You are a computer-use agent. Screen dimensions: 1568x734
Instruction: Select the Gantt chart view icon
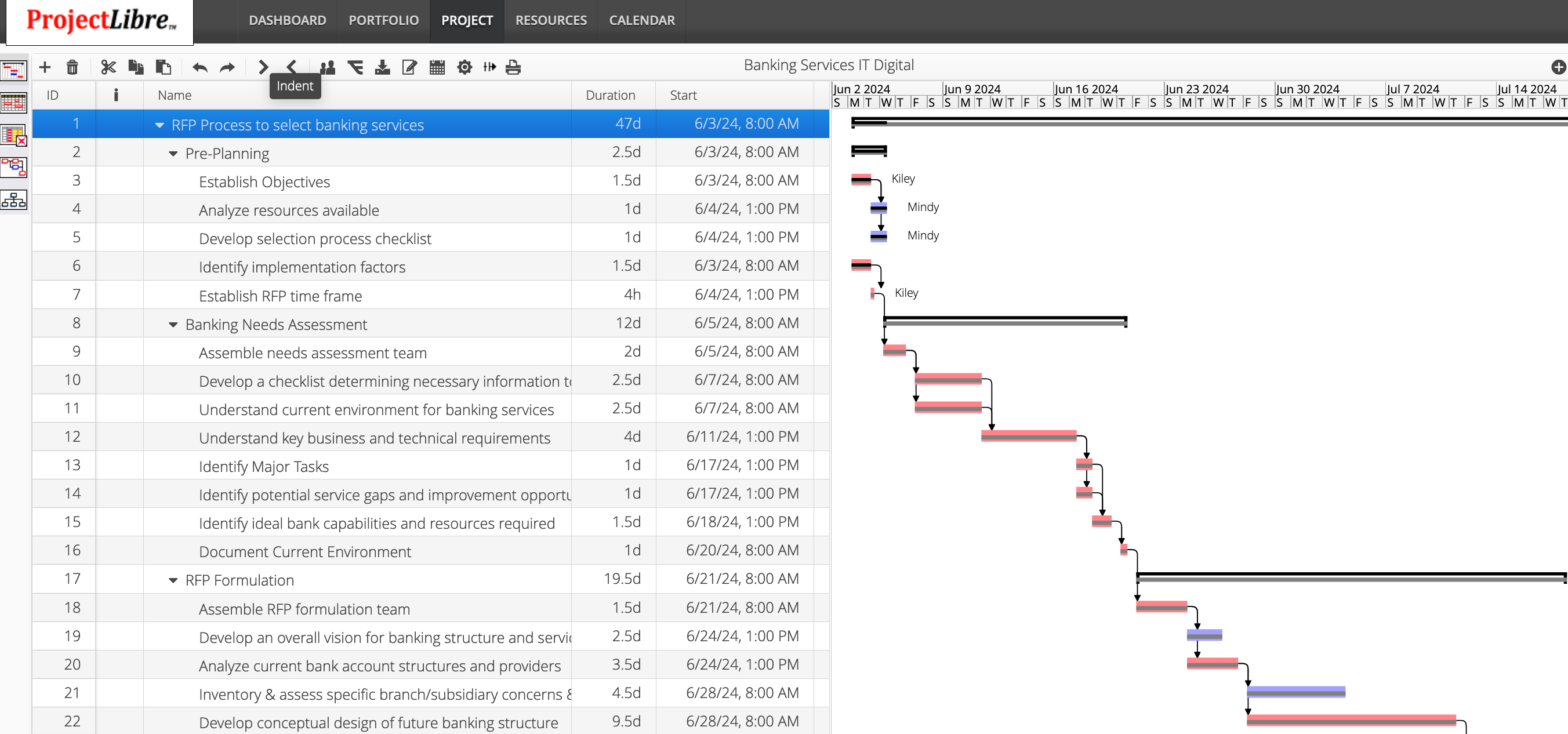(x=13, y=70)
